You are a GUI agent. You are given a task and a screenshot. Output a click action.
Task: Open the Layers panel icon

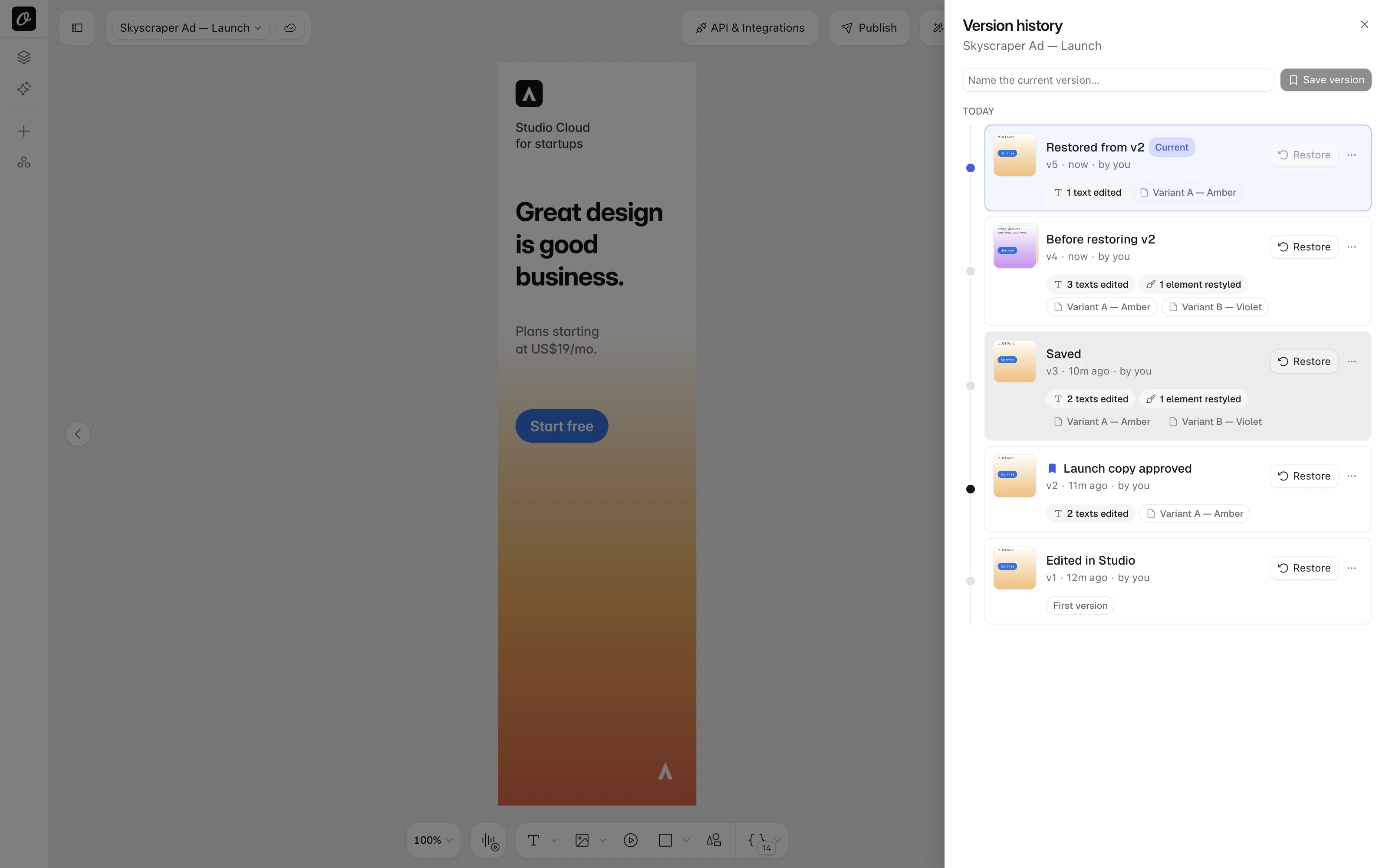pyautogui.click(x=23, y=57)
